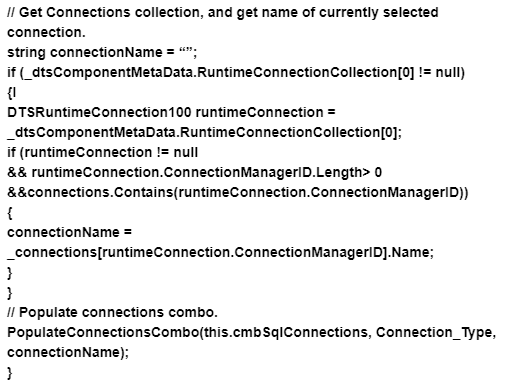Click the 'PopulateConnectionsCombo' method call
This screenshot has width=524, height=389.
pyautogui.click(x=103, y=333)
